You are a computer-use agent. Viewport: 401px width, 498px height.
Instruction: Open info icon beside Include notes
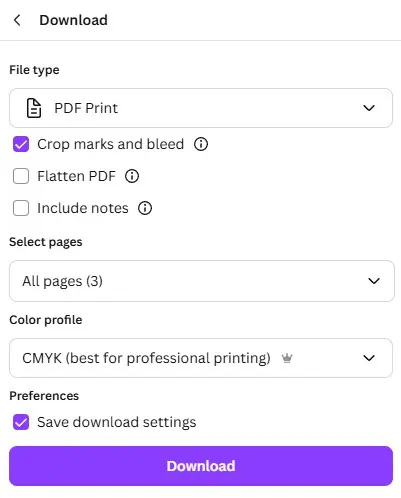pyautogui.click(x=145, y=208)
